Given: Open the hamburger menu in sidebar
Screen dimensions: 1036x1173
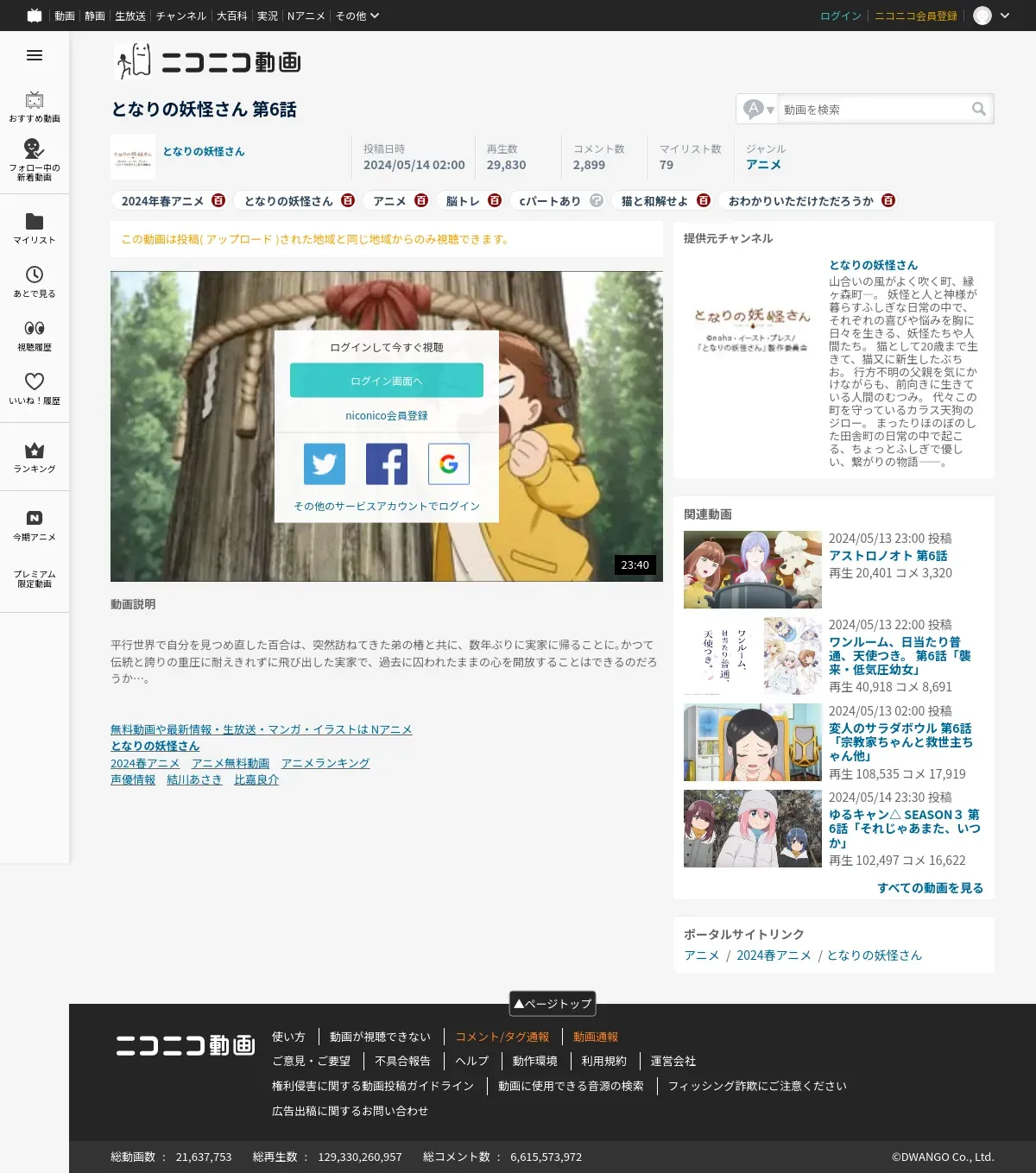Looking at the screenshot, I should click(x=35, y=55).
